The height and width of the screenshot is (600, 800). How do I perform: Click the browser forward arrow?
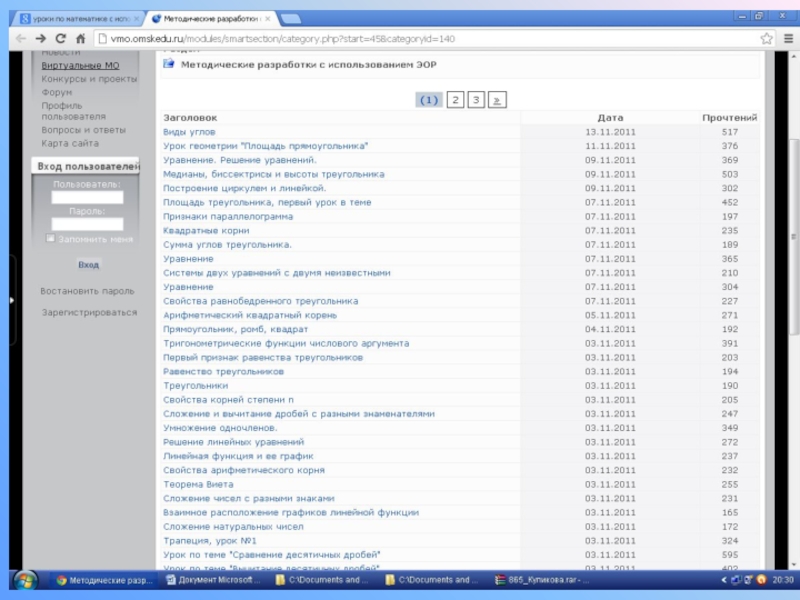click(x=41, y=38)
